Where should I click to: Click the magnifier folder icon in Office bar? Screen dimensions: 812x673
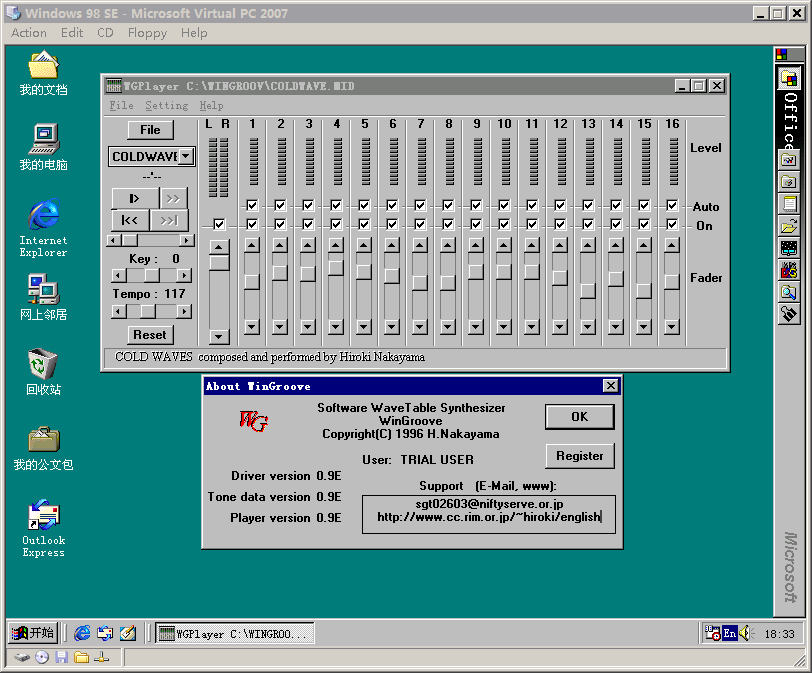tap(789, 292)
